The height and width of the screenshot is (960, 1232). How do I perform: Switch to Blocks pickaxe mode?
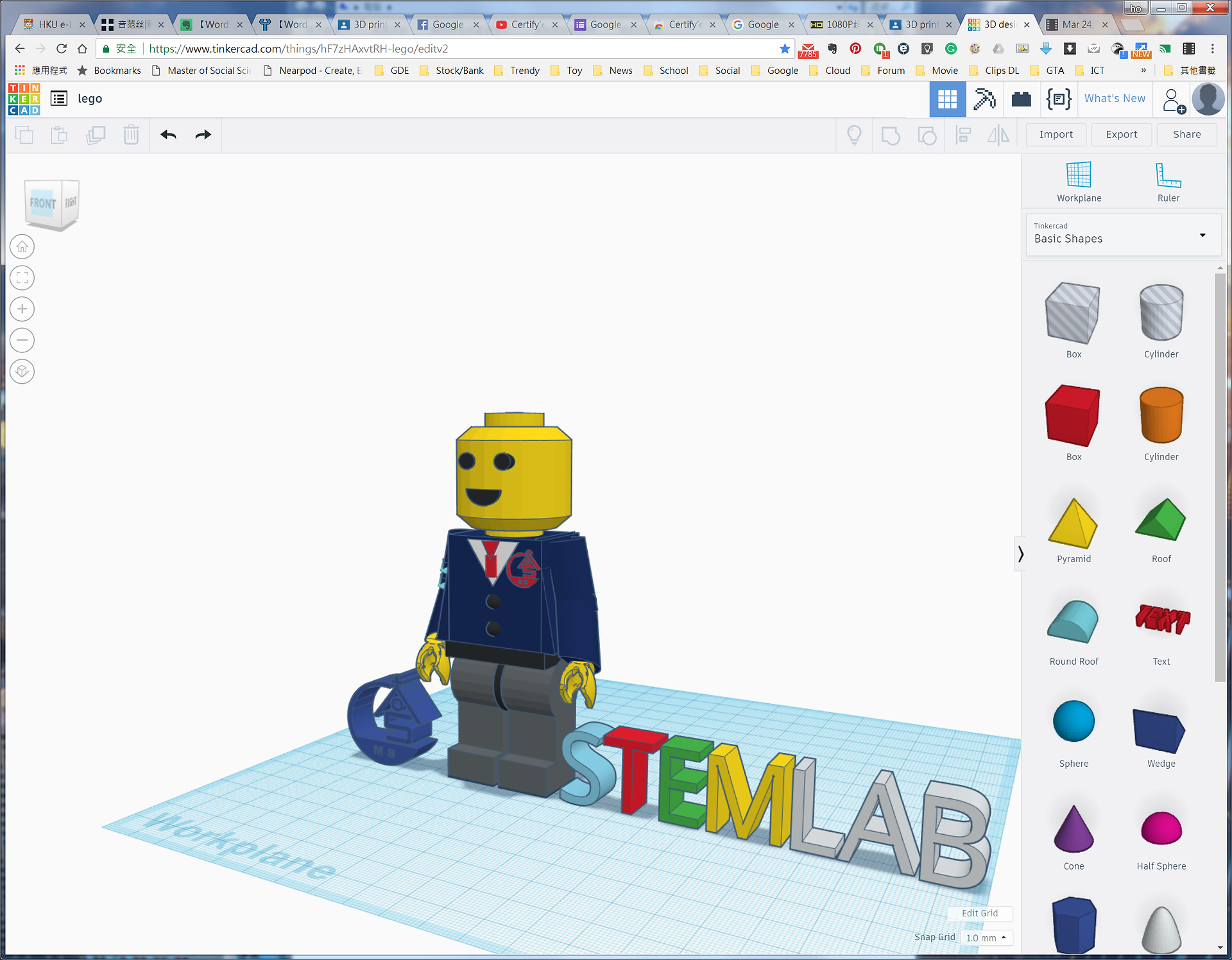pyautogui.click(x=984, y=99)
